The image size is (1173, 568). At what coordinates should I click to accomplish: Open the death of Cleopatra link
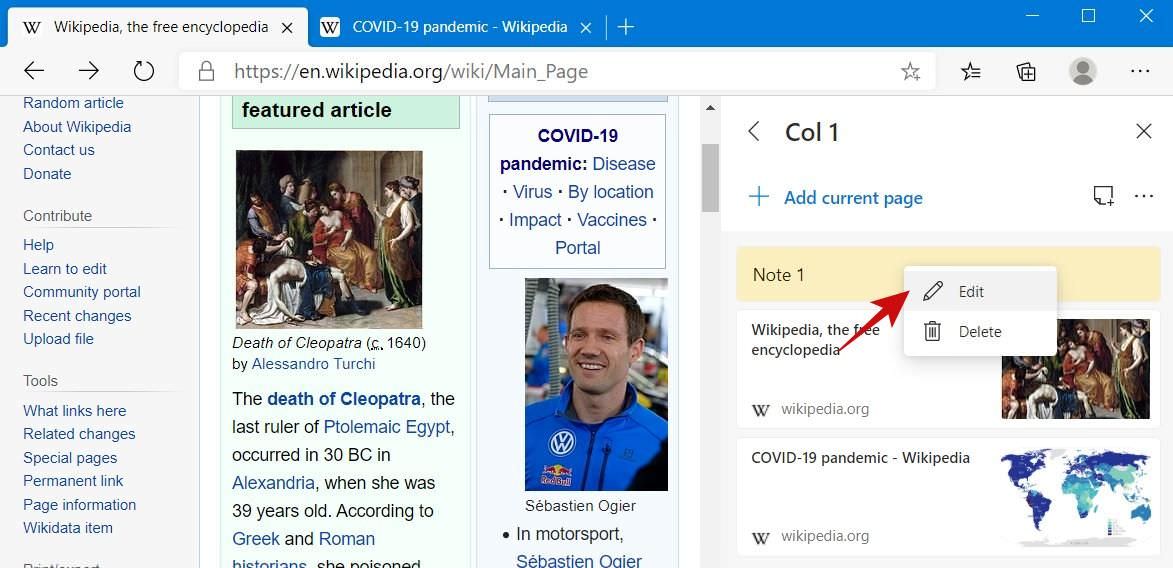(x=344, y=399)
